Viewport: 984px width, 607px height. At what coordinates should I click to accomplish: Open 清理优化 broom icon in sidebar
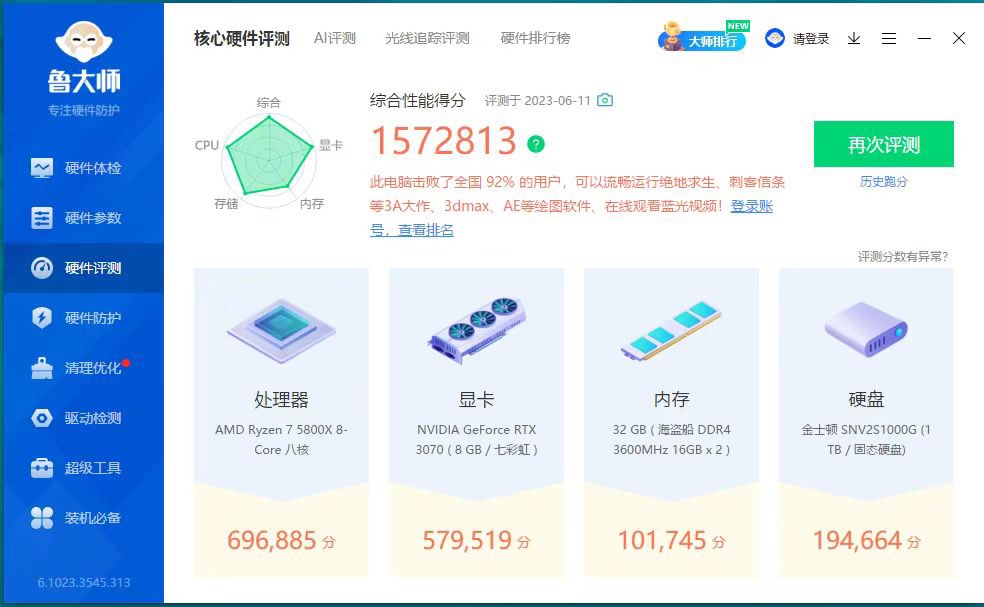(42, 368)
